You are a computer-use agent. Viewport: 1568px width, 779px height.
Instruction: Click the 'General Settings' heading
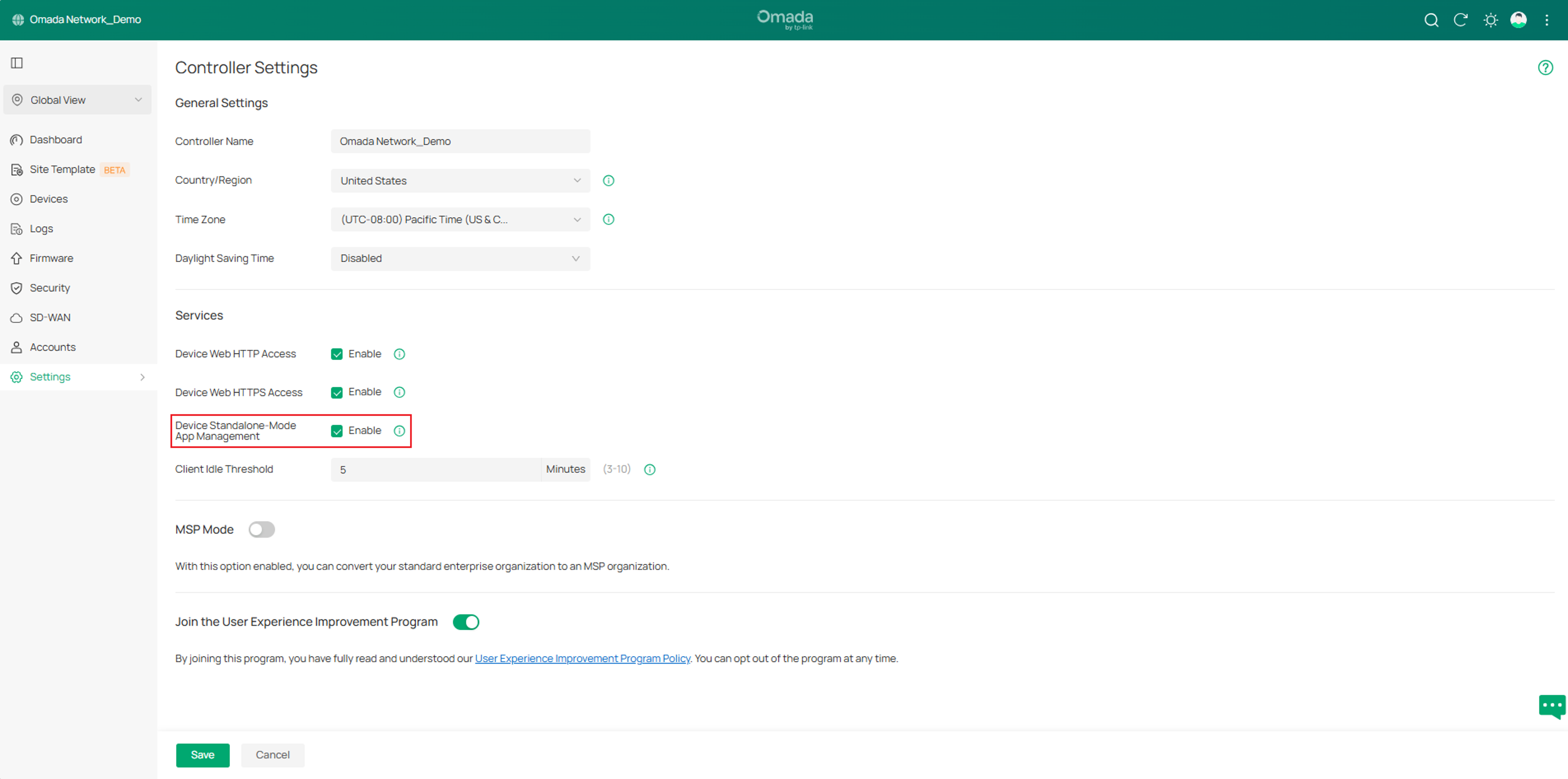tap(221, 103)
